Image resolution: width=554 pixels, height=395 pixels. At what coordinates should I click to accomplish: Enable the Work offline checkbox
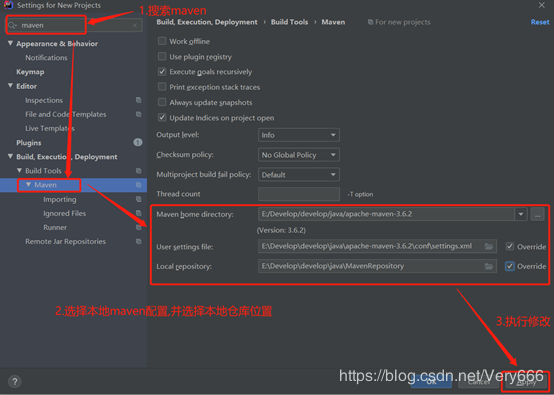pyautogui.click(x=162, y=41)
